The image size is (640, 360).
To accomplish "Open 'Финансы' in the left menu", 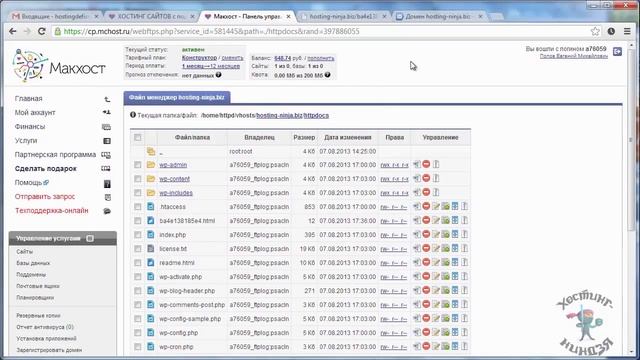I will tap(30, 127).
